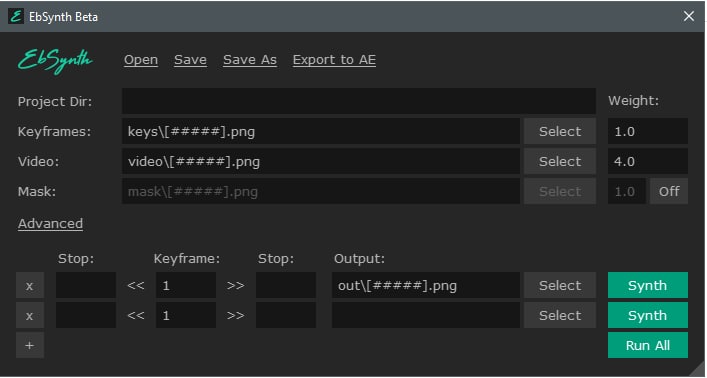Click the Keyframes path field
This screenshot has height=378, width=707.
pos(321,131)
